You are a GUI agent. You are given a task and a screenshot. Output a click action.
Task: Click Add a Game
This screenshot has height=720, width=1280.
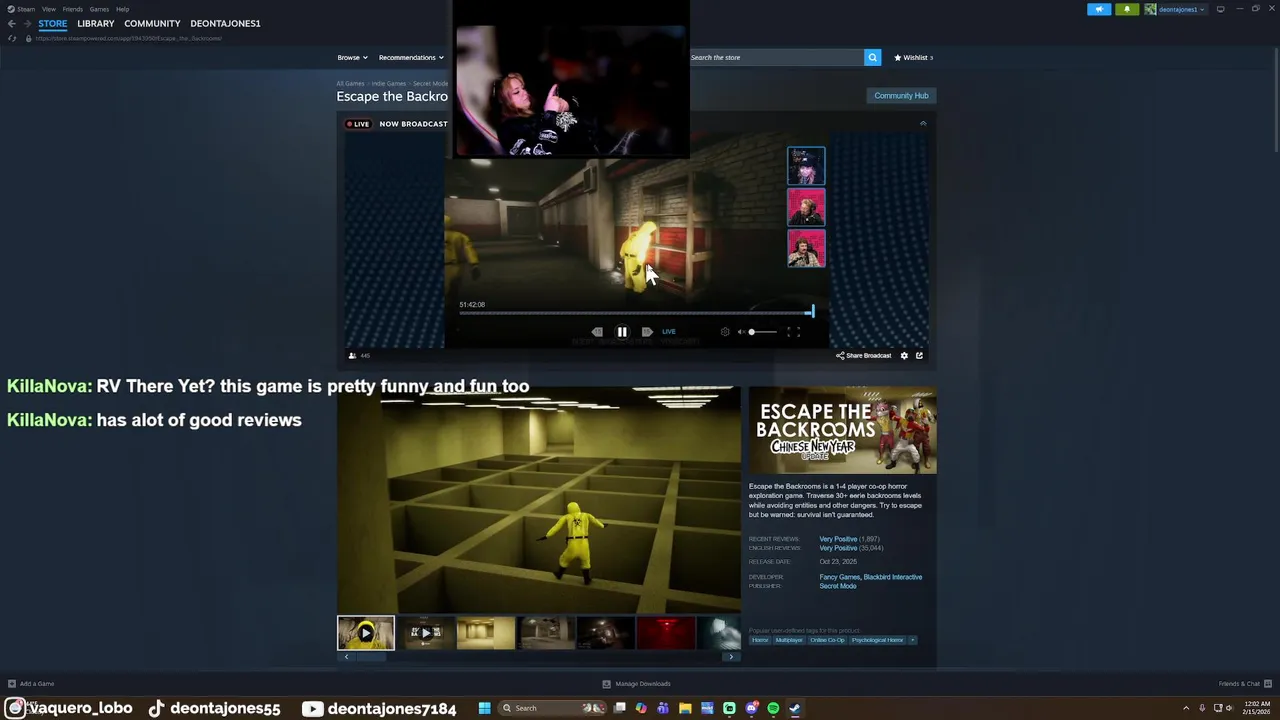pos(31,684)
